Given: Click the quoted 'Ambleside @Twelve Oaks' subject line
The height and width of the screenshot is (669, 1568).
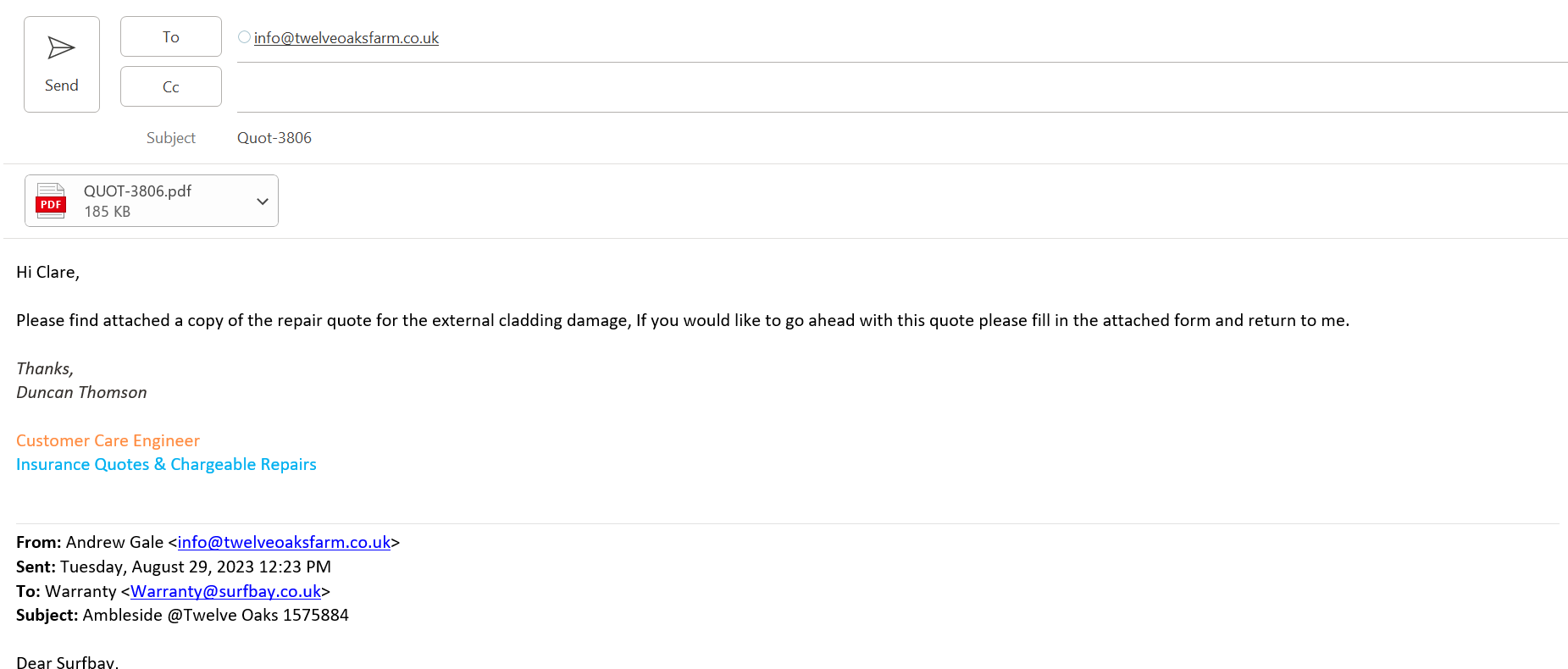Looking at the screenshot, I should (x=215, y=616).
